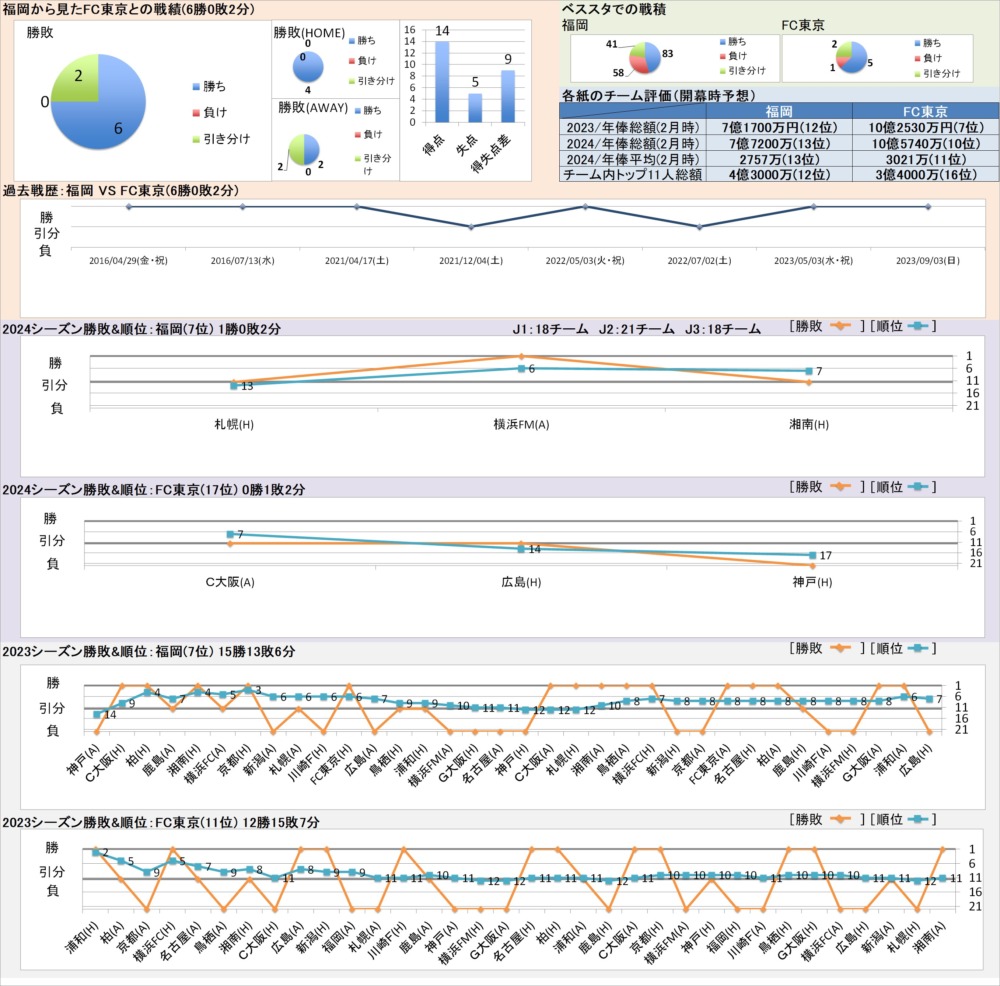Click the 2024シーズン勝敗&順位:FC東京(17位) 0勝1敗2分 heading
This screenshot has width=1000, height=986.
pos(154,489)
